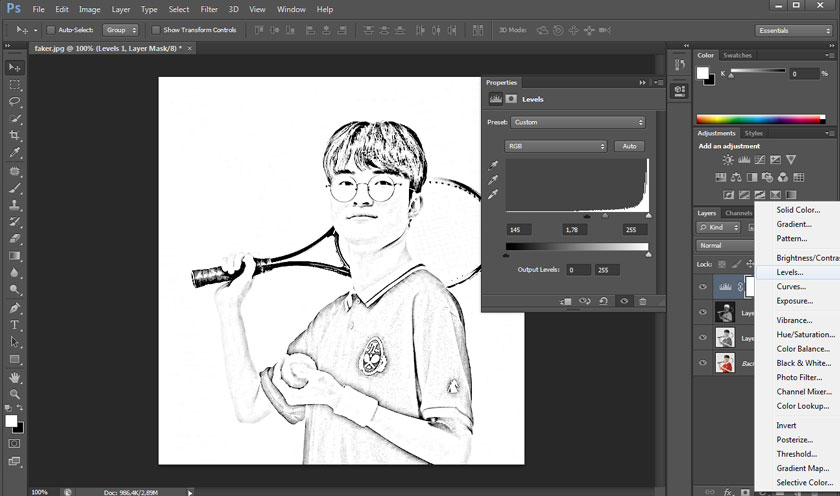
Task: Open the layer Kind filter dropdown
Action: pyautogui.click(x=719, y=228)
